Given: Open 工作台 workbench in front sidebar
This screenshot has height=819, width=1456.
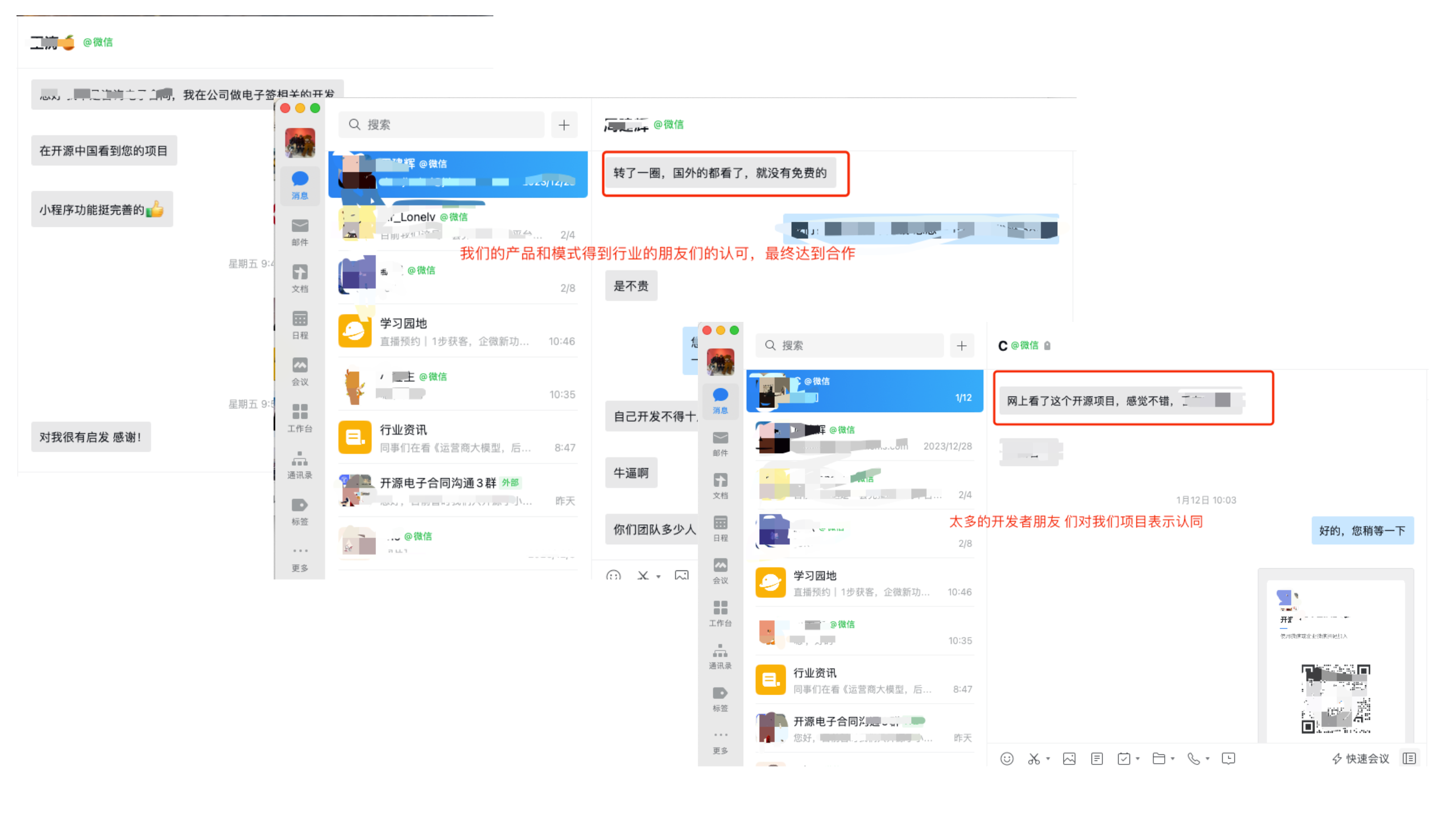Looking at the screenshot, I should (720, 613).
